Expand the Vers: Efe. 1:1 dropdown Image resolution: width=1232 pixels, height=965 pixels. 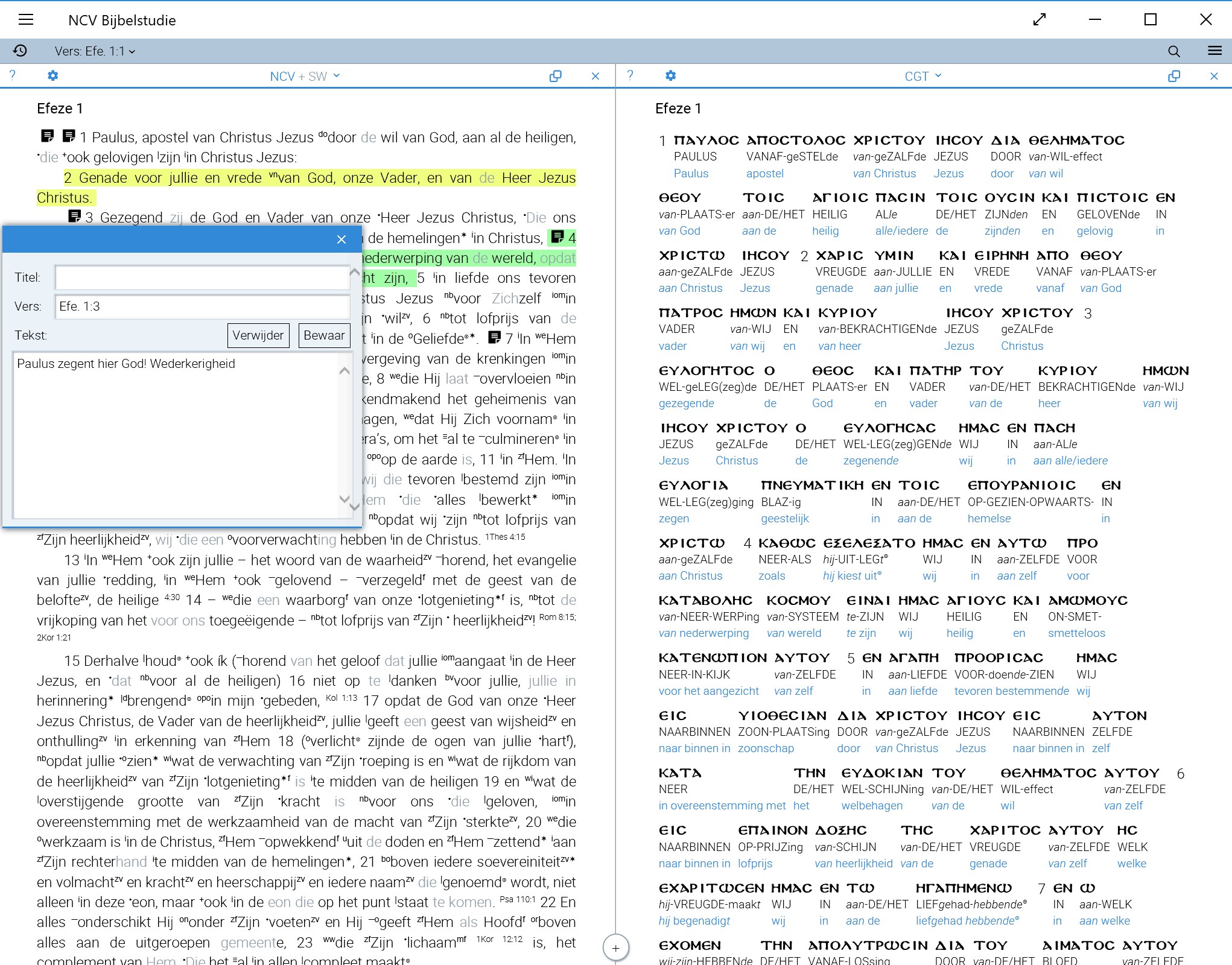tap(95, 51)
